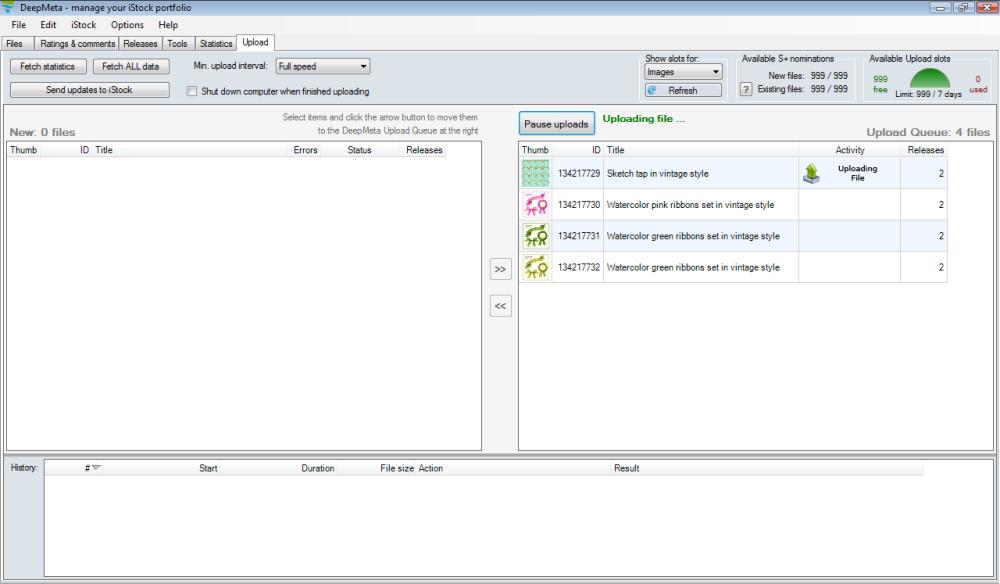Open the Show slots for dropdown
The height and width of the screenshot is (584, 1000).
pos(683,72)
